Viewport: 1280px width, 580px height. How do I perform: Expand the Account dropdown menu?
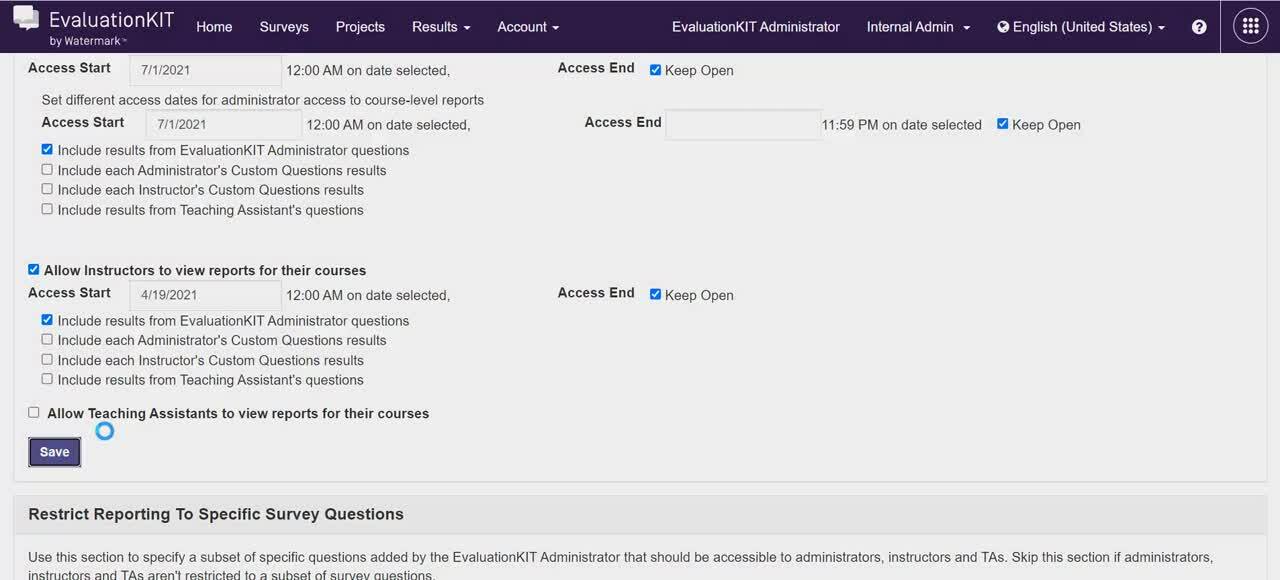(x=528, y=27)
